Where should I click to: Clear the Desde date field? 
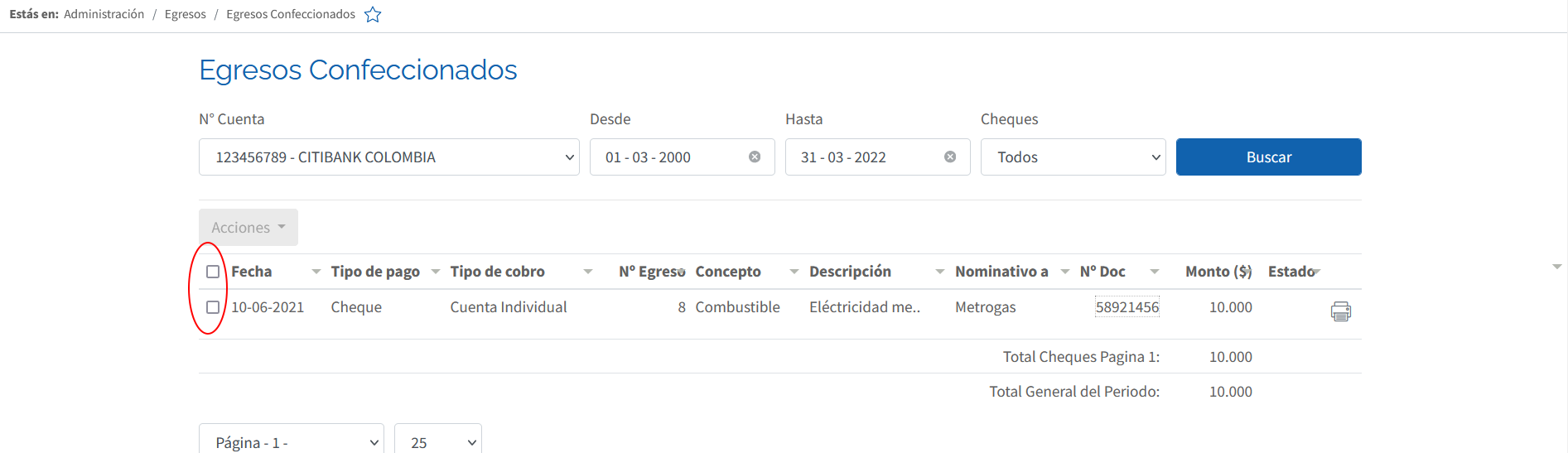point(755,157)
